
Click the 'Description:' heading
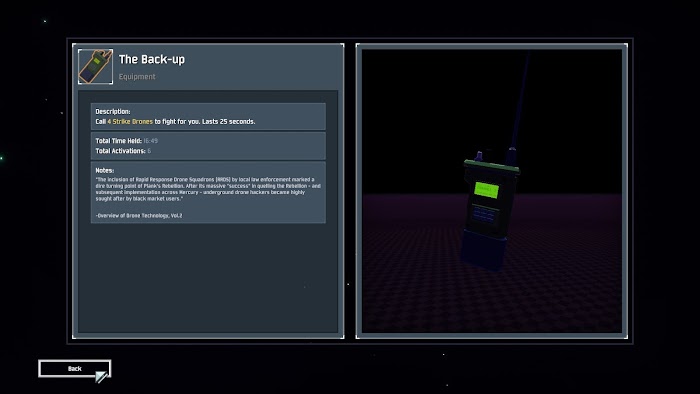tap(113, 112)
